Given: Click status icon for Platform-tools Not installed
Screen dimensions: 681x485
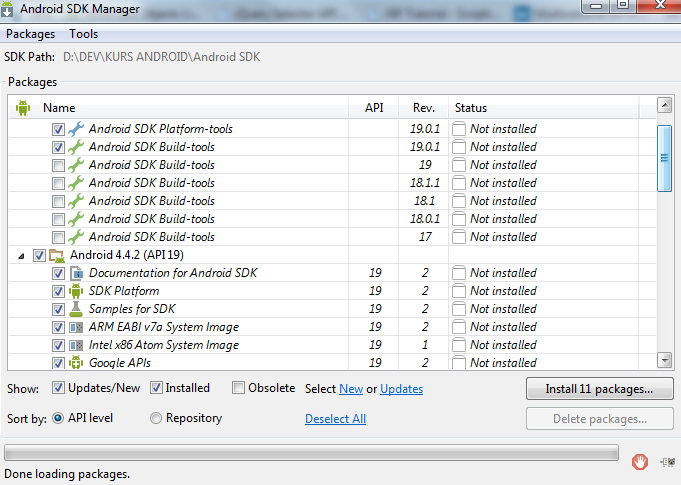Looking at the screenshot, I should [459, 129].
